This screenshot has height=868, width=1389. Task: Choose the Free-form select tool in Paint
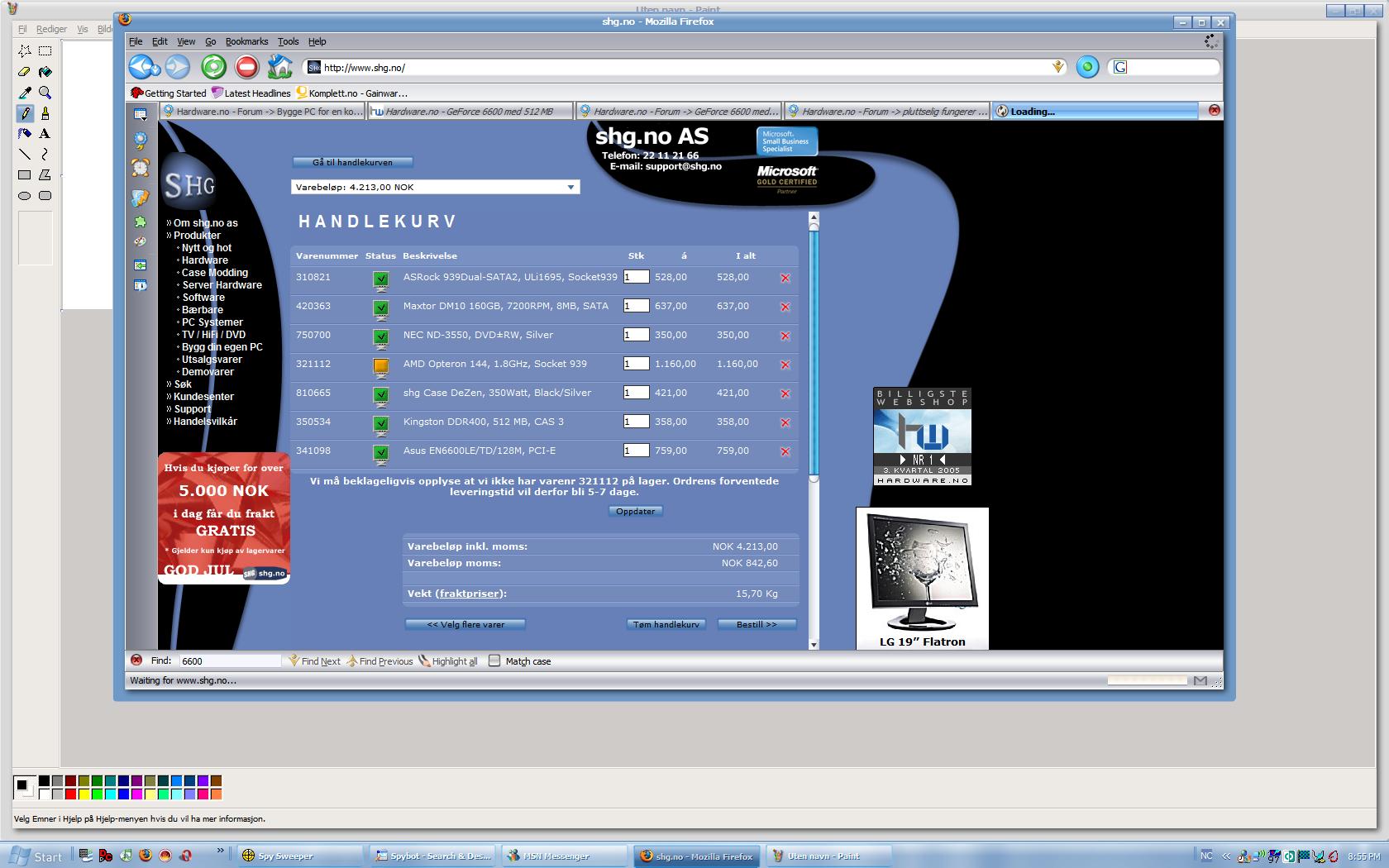click(x=25, y=51)
